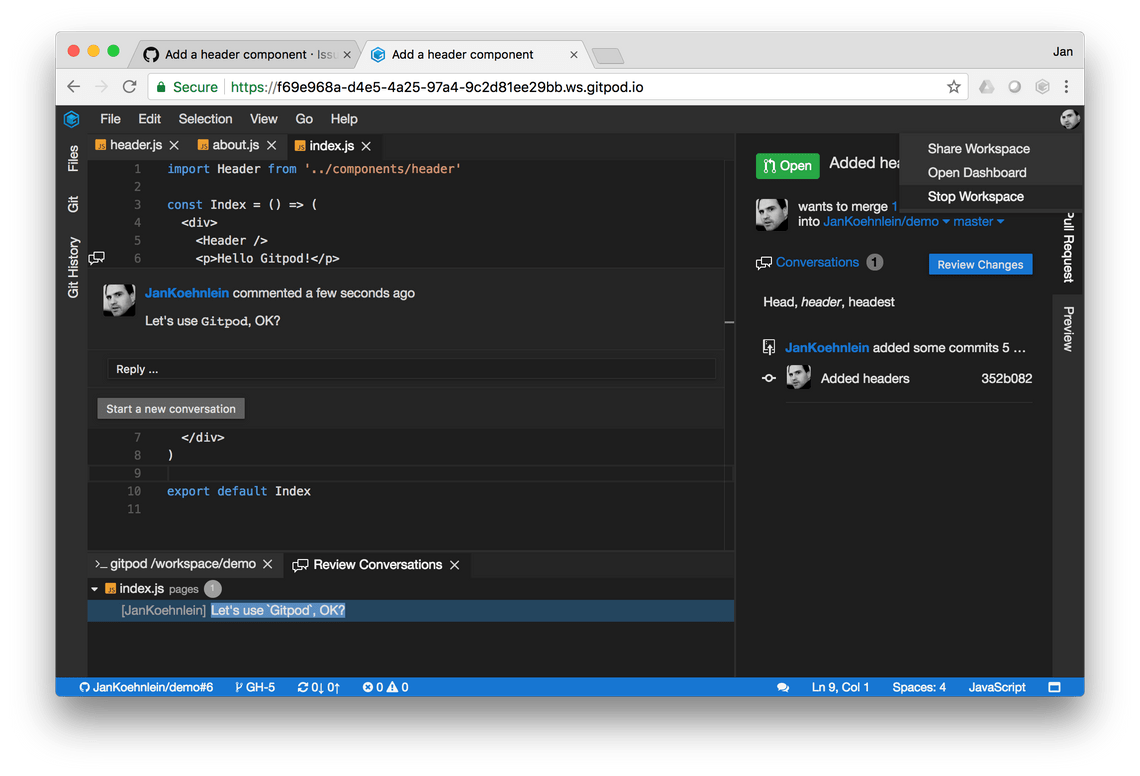
Task: Click the browser address bar URL
Action: 436,87
